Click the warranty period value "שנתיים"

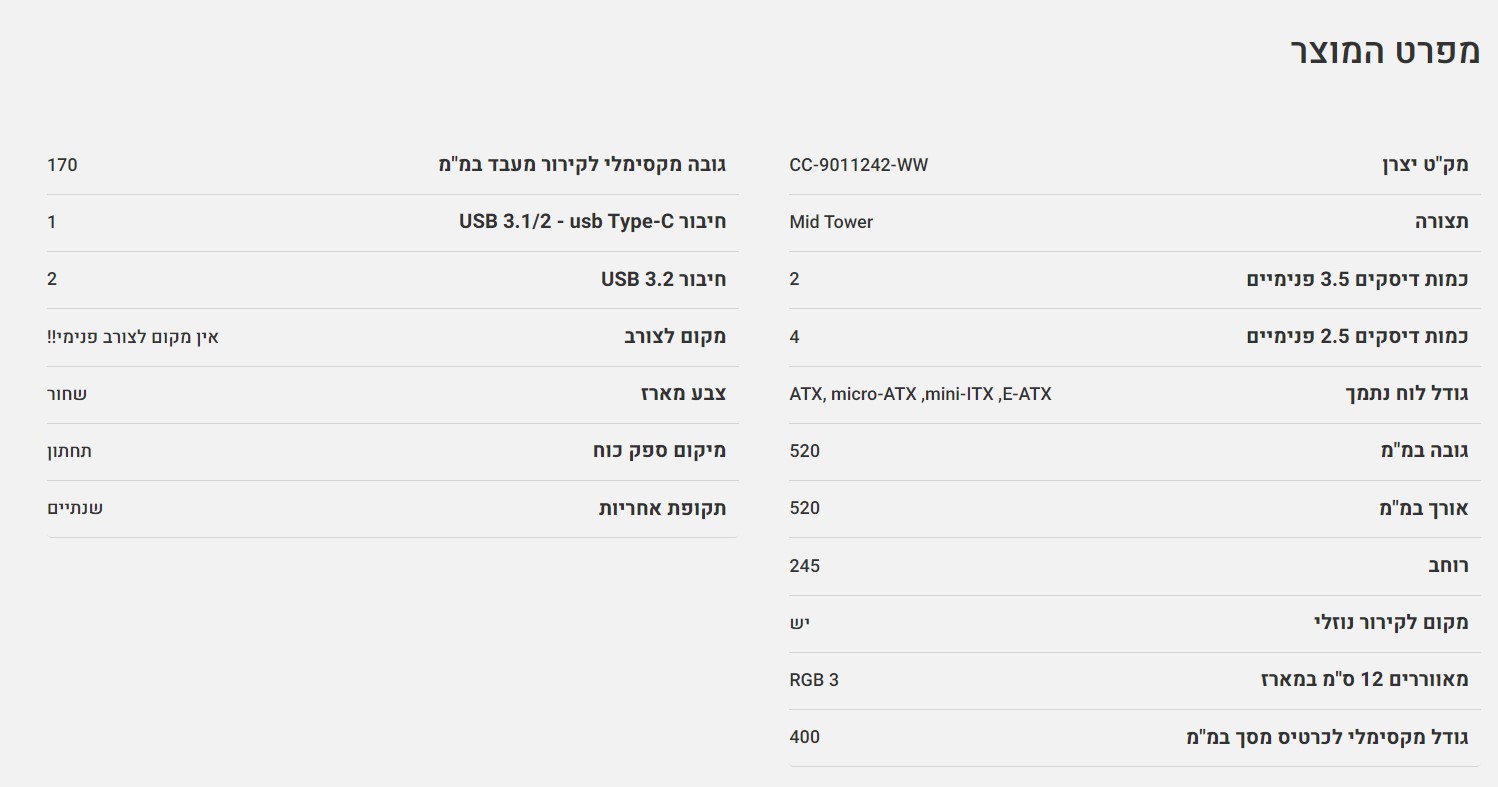point(75,508)
